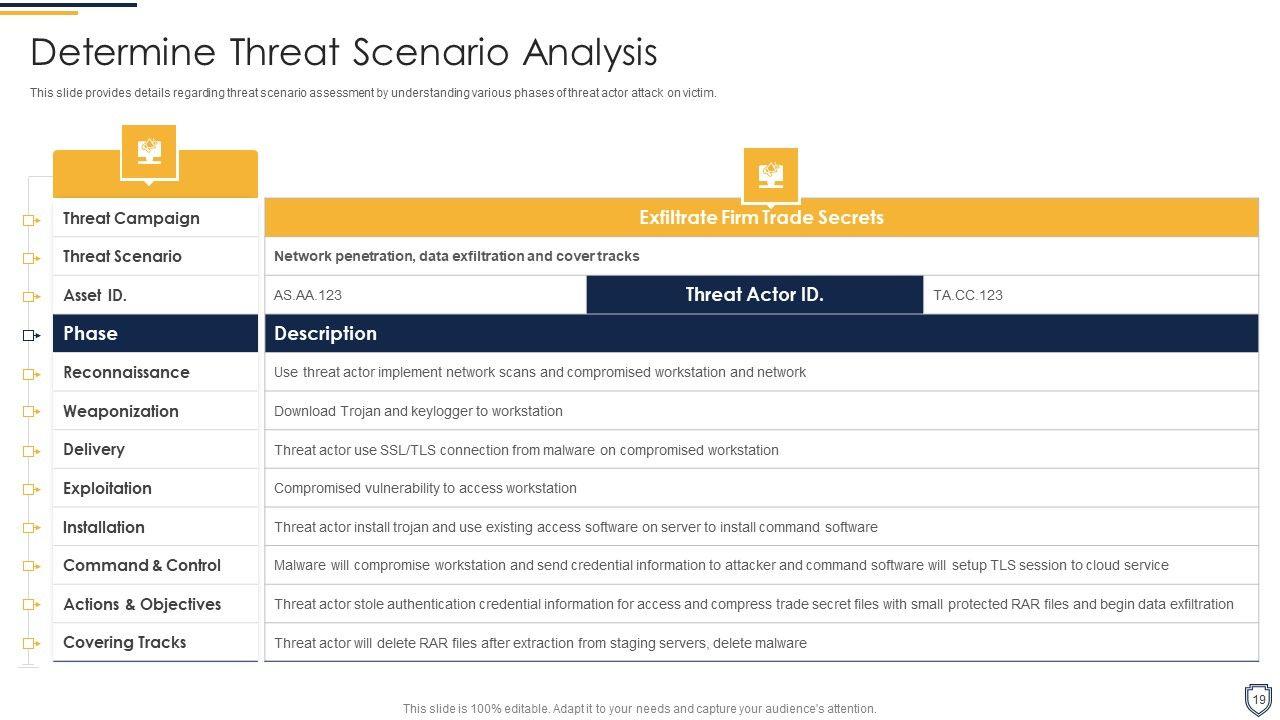Click the Installation phase row label
1280x720 pixels.
click(x=104, y=528)
